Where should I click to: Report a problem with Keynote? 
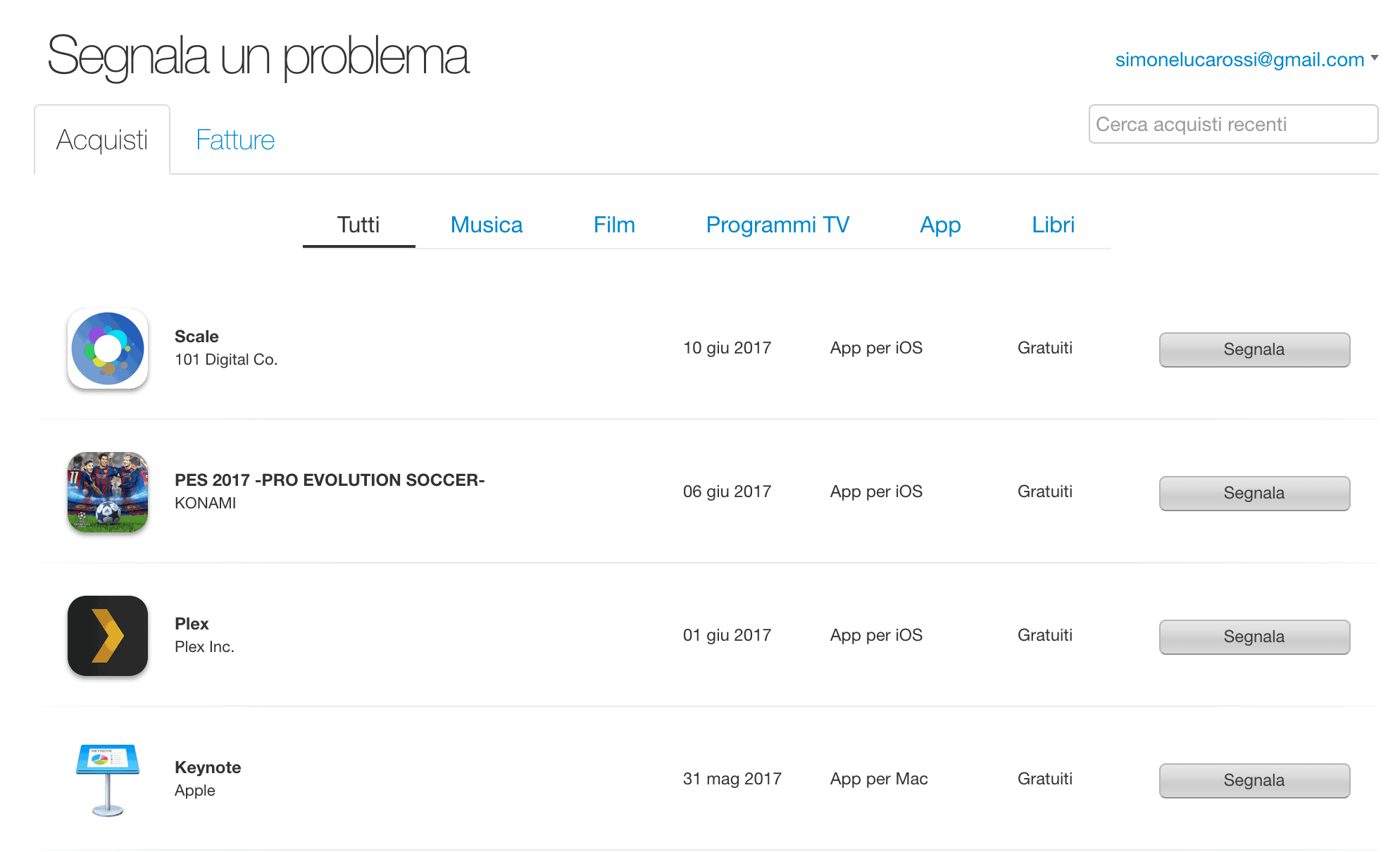tap(1254, 780)
